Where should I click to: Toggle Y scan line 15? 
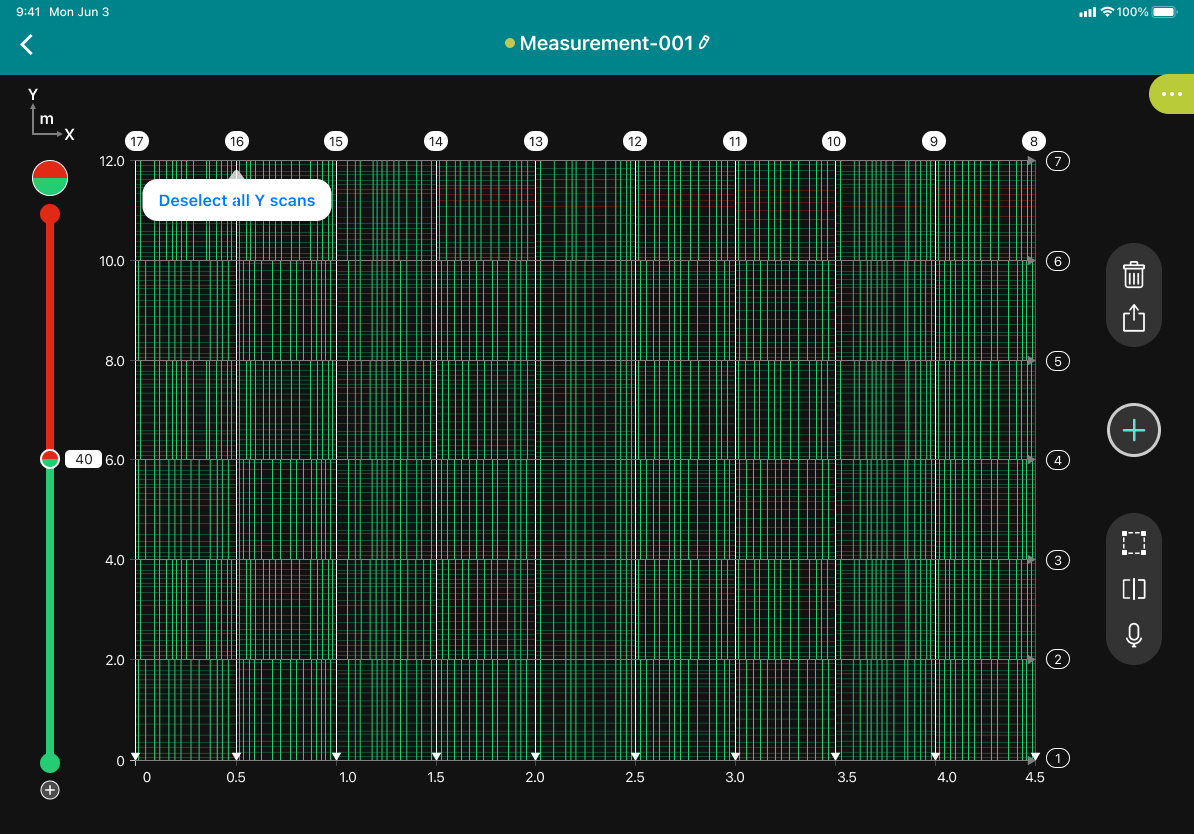click(x=336, y=141)
